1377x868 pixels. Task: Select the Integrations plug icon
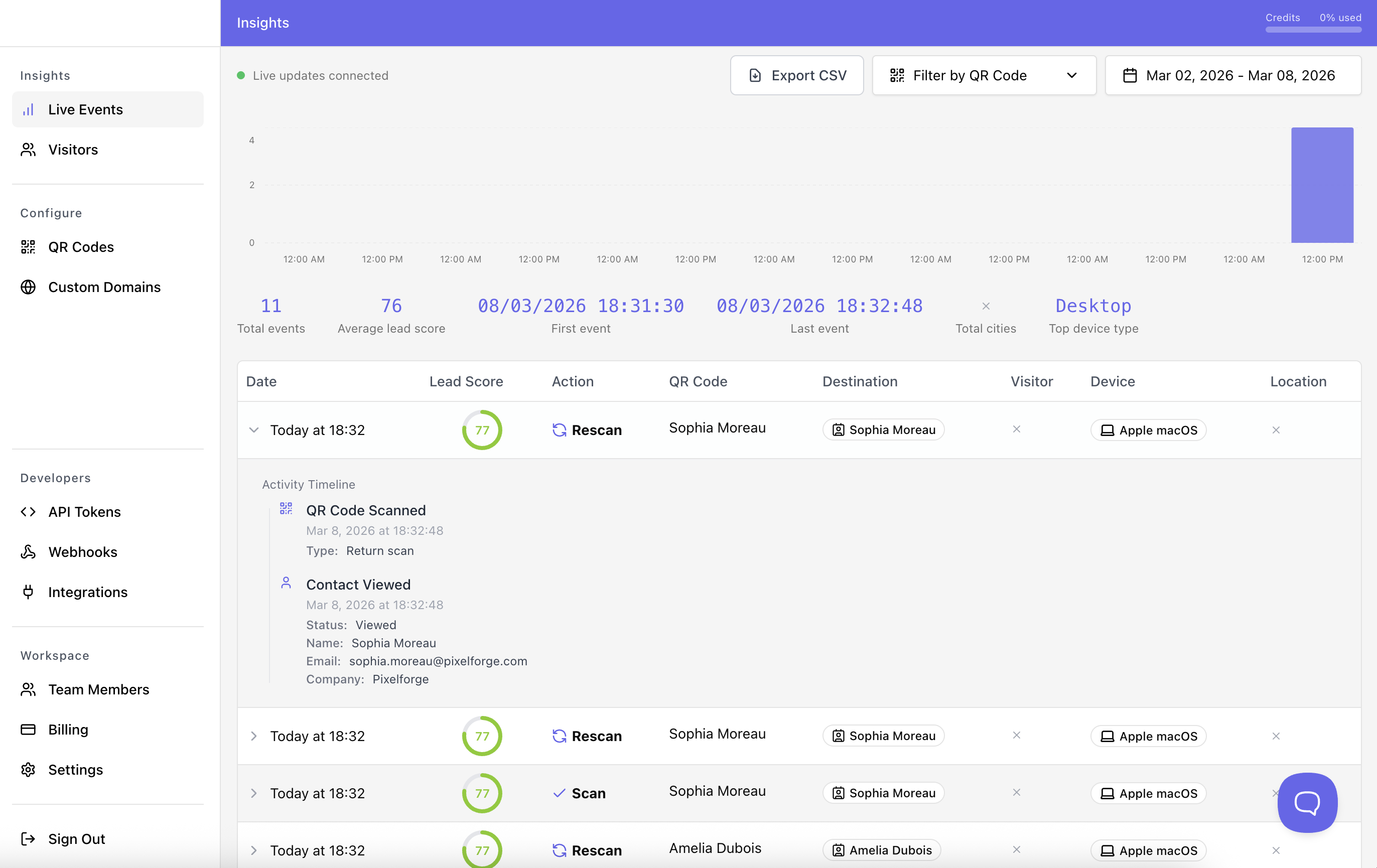29,592
